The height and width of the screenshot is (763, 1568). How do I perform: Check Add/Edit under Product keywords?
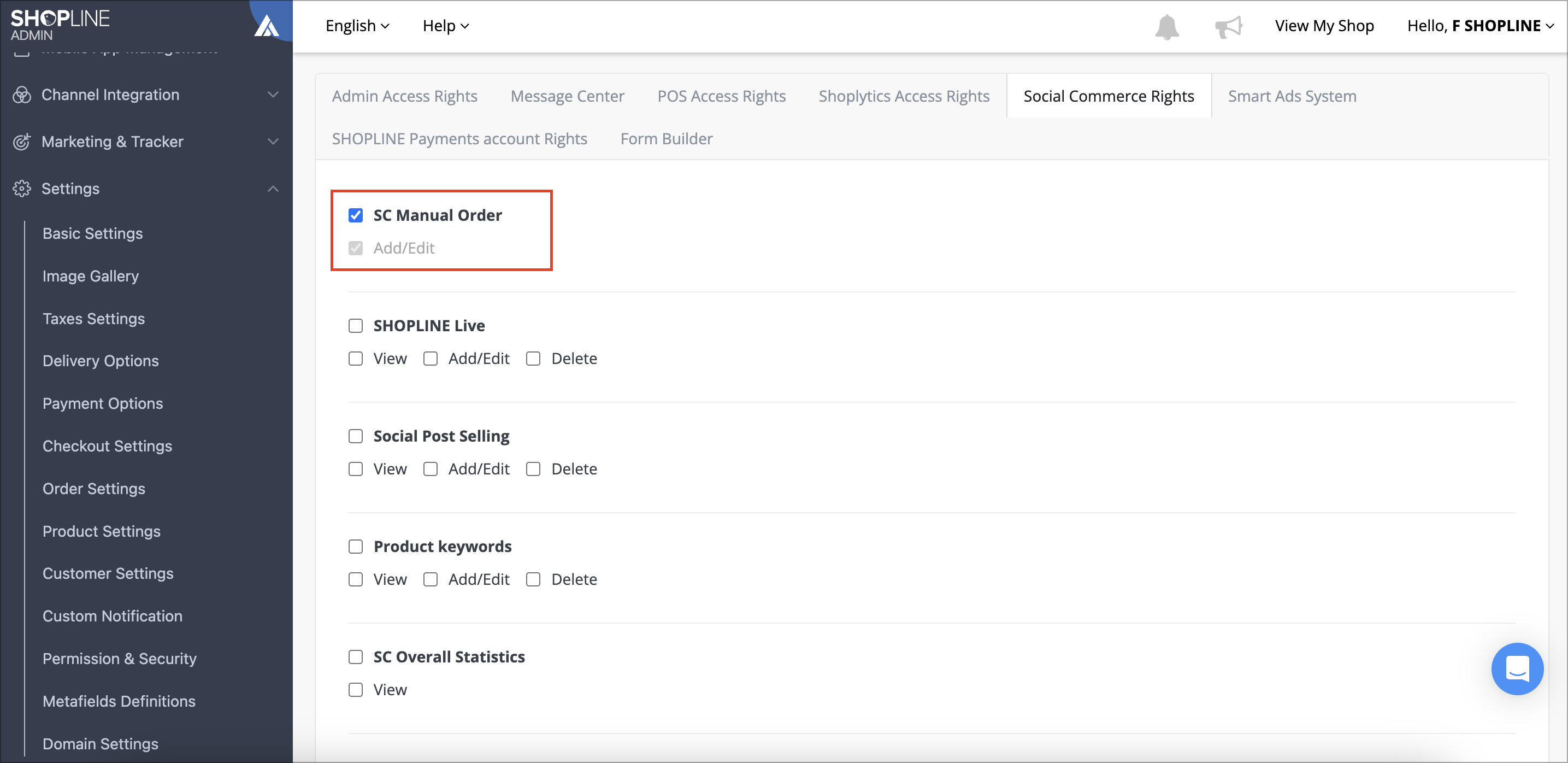coord(431,579)
